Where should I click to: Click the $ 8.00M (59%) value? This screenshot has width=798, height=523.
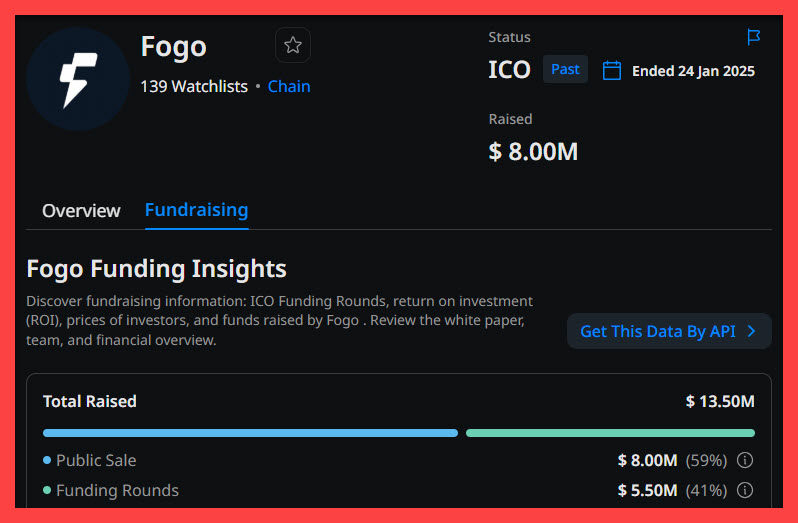pyautogui.click(x=672, y=460)
